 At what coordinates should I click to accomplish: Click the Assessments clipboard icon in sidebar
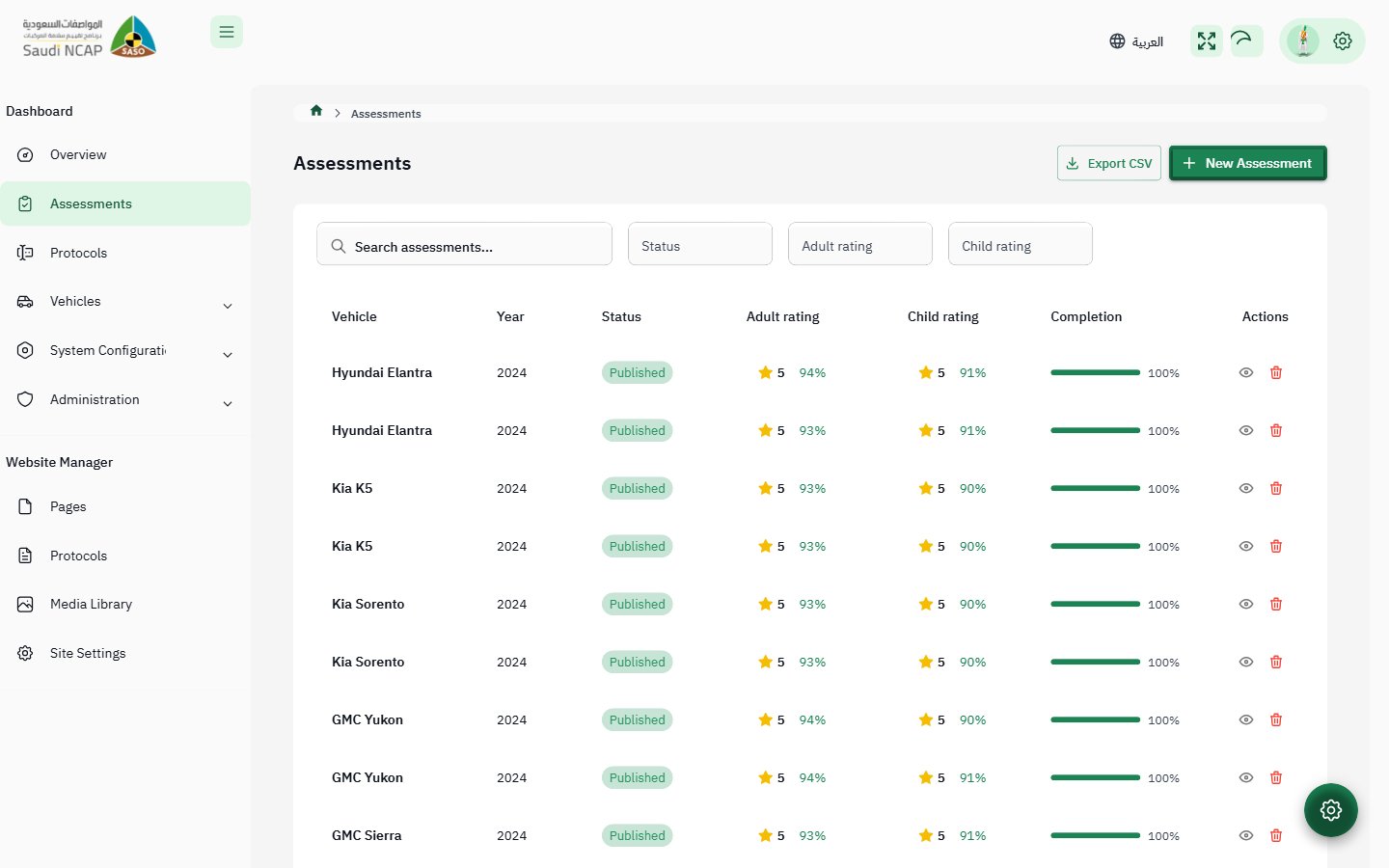pos(26,203)
